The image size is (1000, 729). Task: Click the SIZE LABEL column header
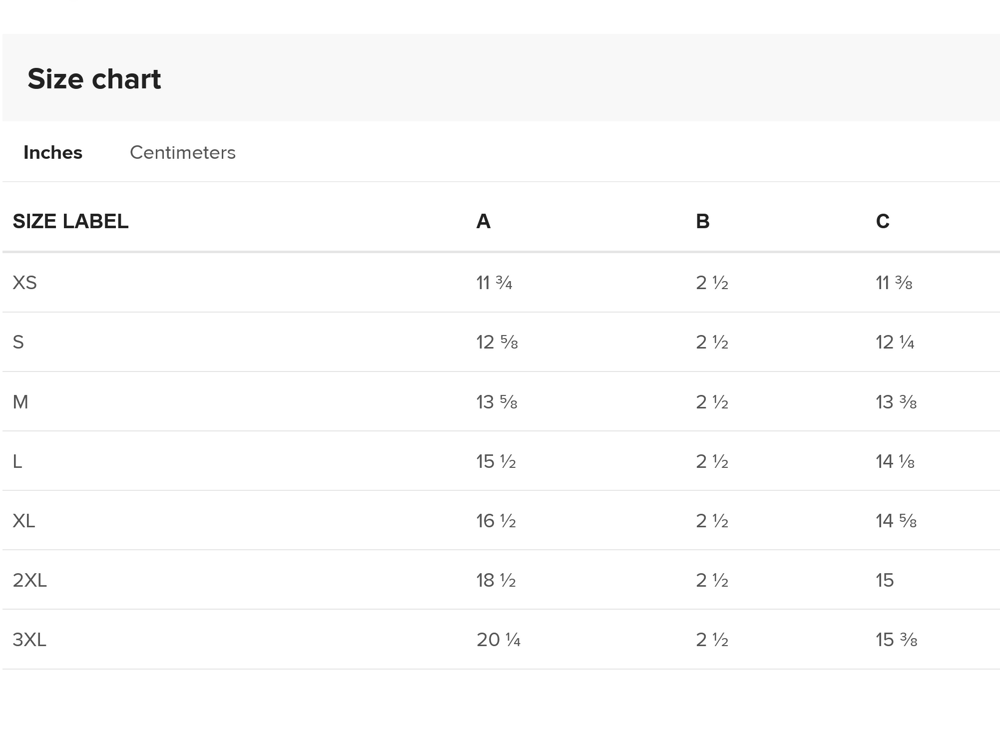tap(70, 222)
